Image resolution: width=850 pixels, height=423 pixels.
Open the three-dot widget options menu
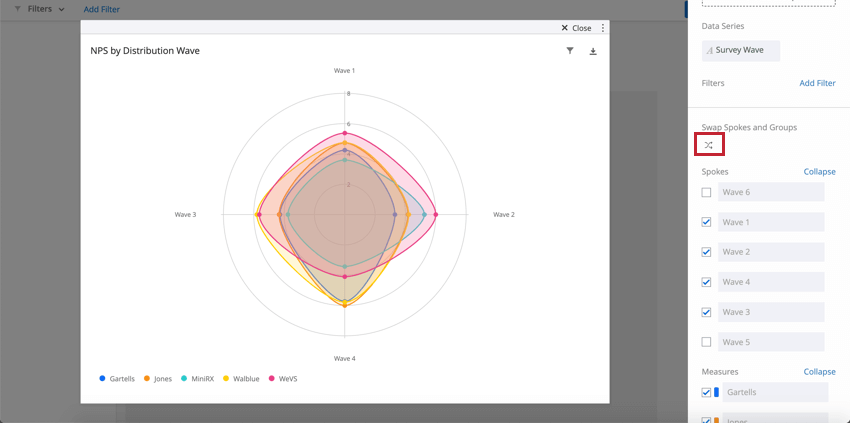(x=603, y=28)
